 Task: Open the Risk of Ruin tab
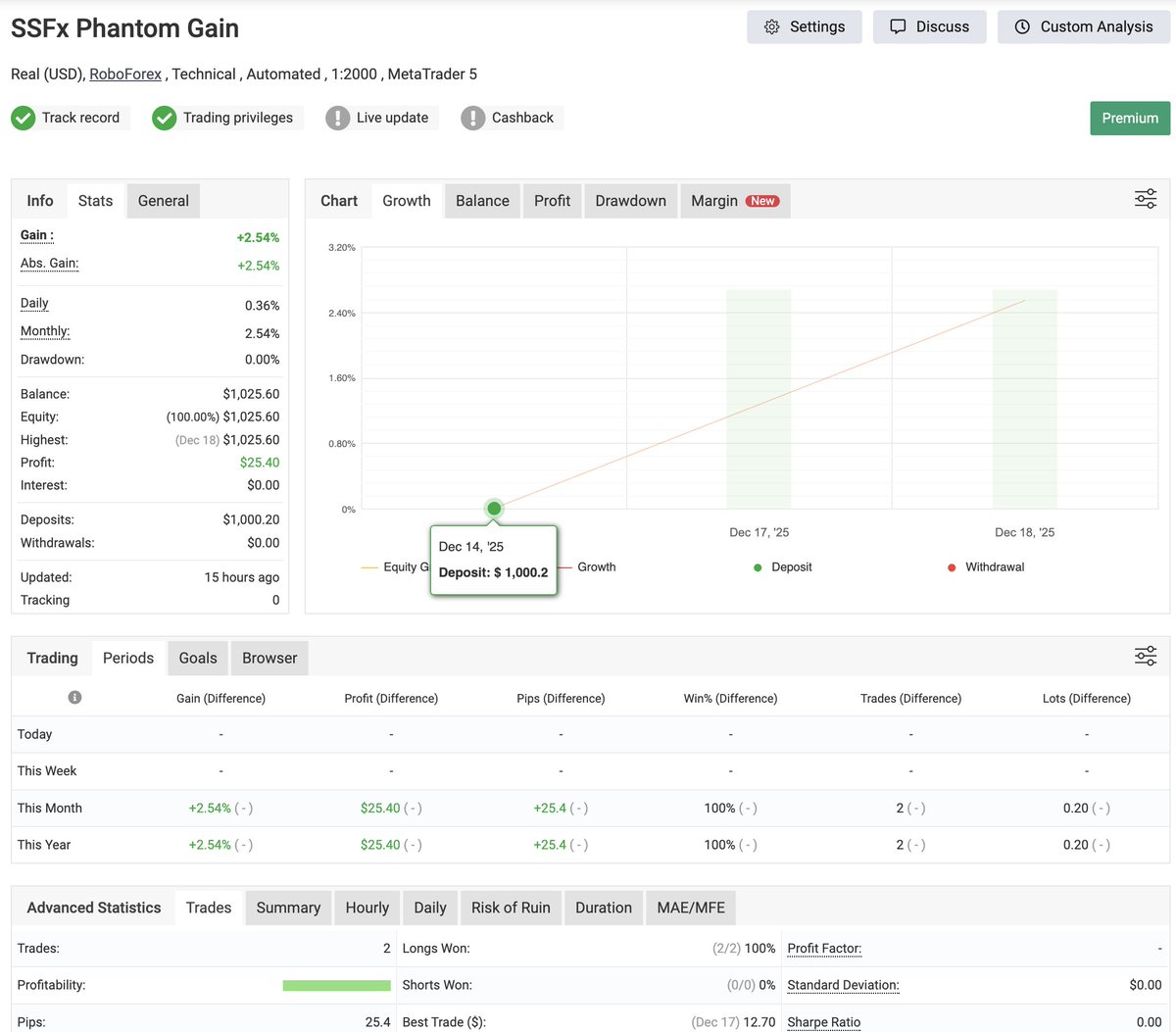click(511, 908)
